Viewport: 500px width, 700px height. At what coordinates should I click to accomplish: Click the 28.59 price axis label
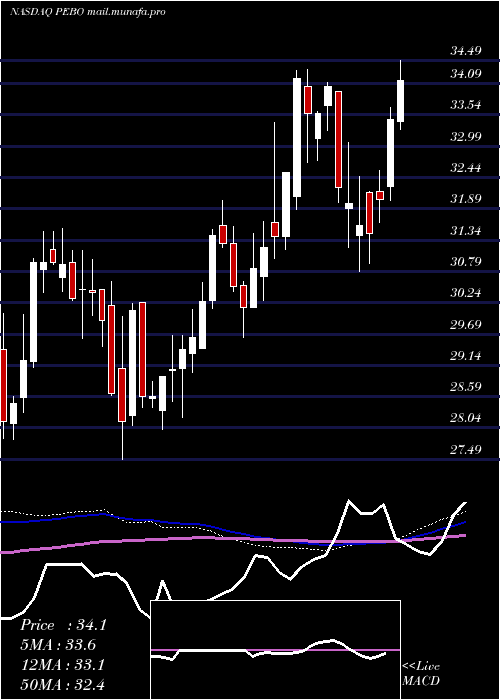tap(466, 387)
